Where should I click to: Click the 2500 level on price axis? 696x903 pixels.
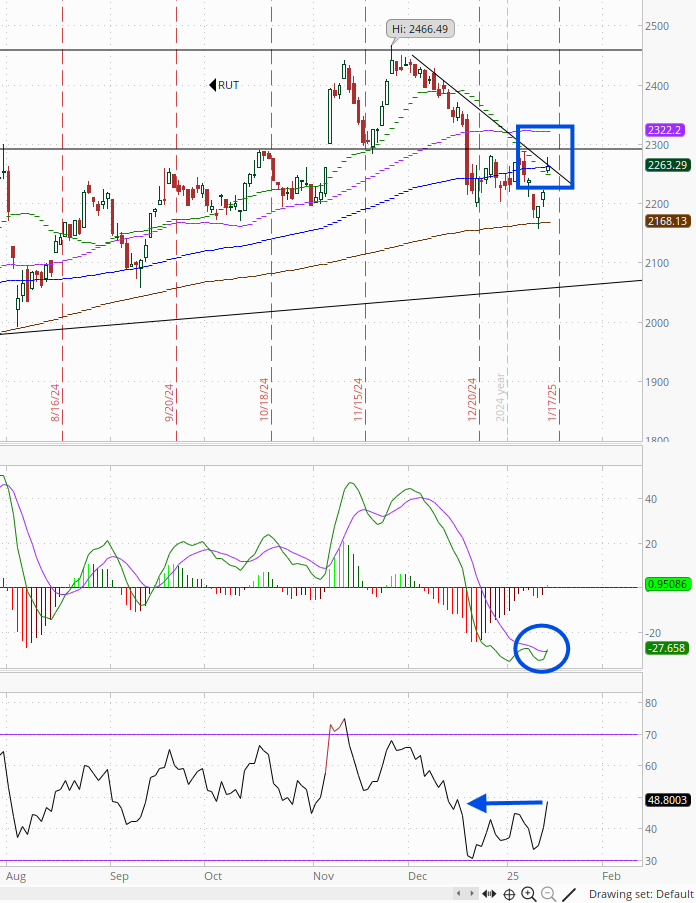point(657,26)
